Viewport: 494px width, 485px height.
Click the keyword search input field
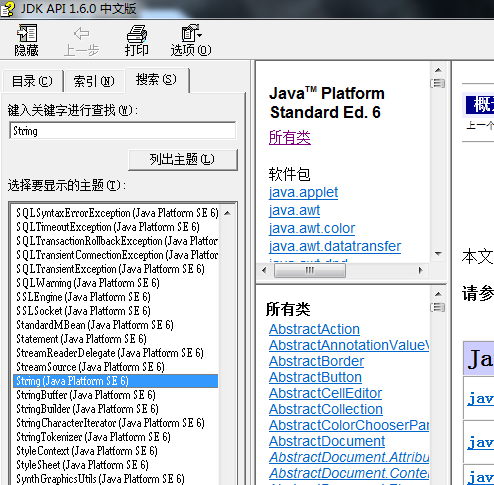coord(123,131)
